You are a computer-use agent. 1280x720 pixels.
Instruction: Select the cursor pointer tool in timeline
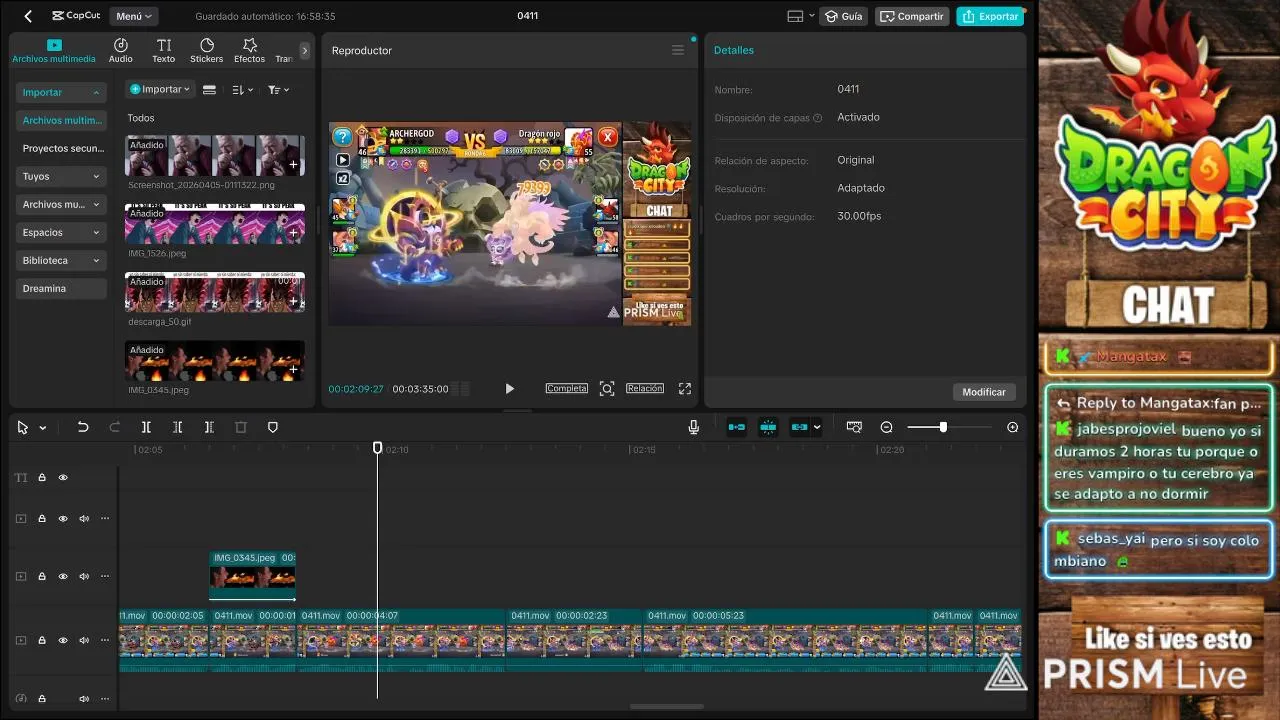click(22, 427)
